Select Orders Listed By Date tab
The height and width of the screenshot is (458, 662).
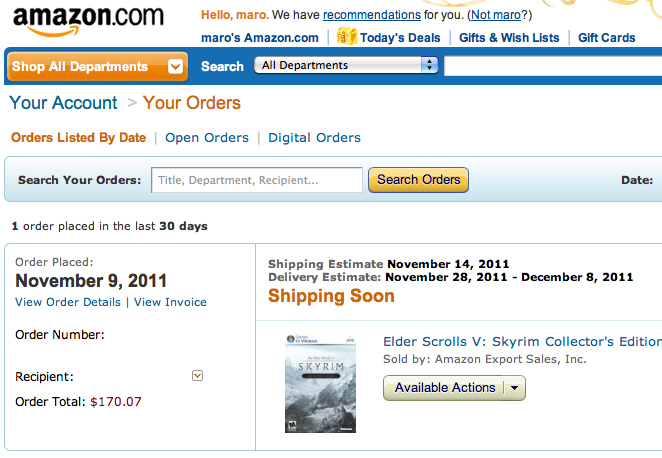coord(78,138)
